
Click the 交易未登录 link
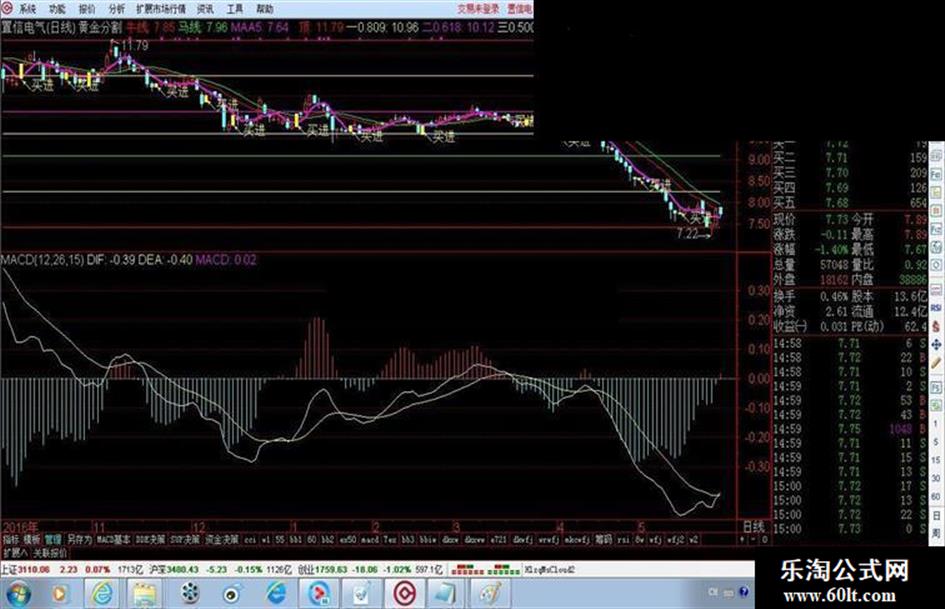(x=479, y=9)
